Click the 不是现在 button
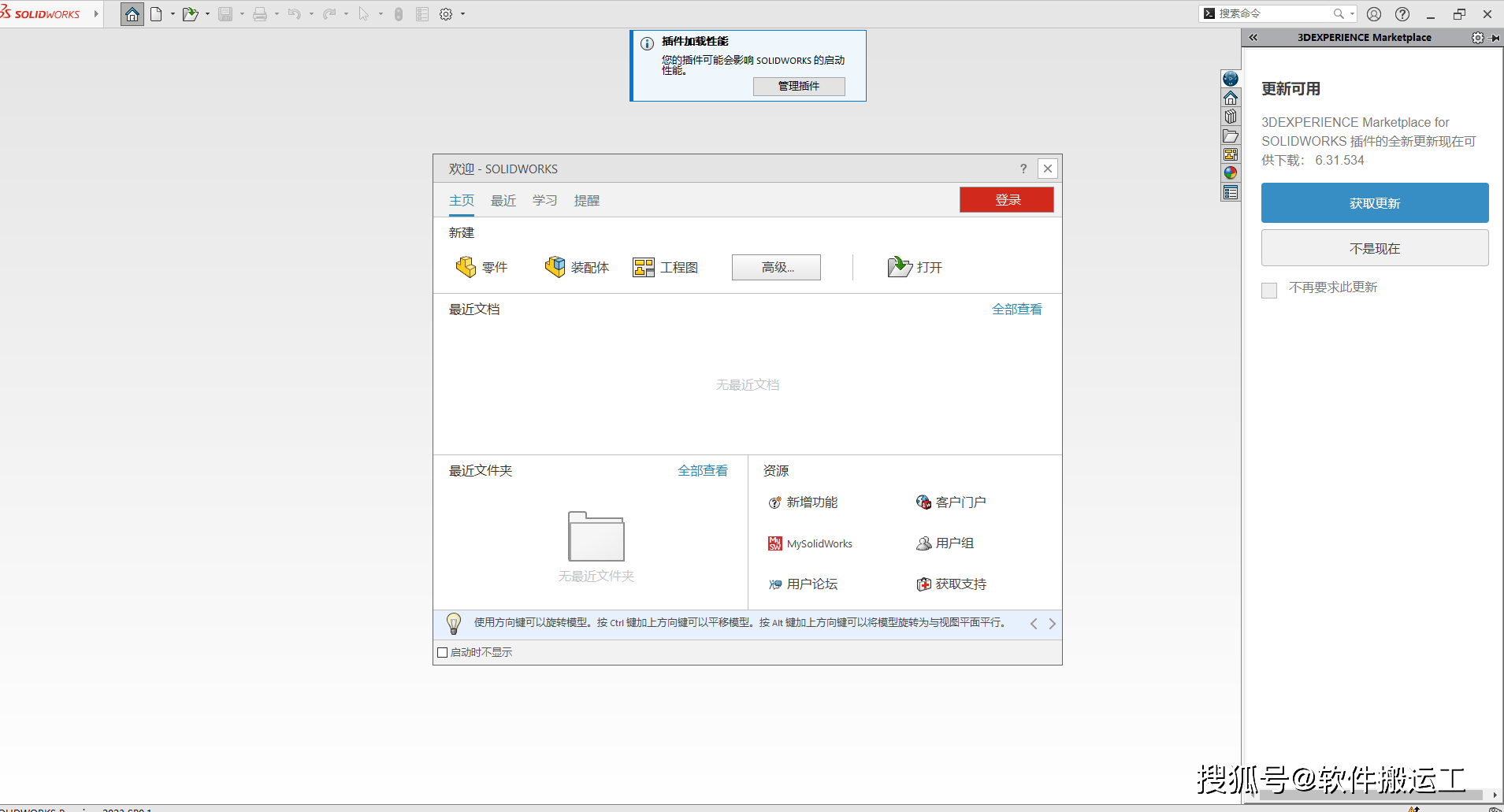The image size is (1504, 812). coord(1375,248)
